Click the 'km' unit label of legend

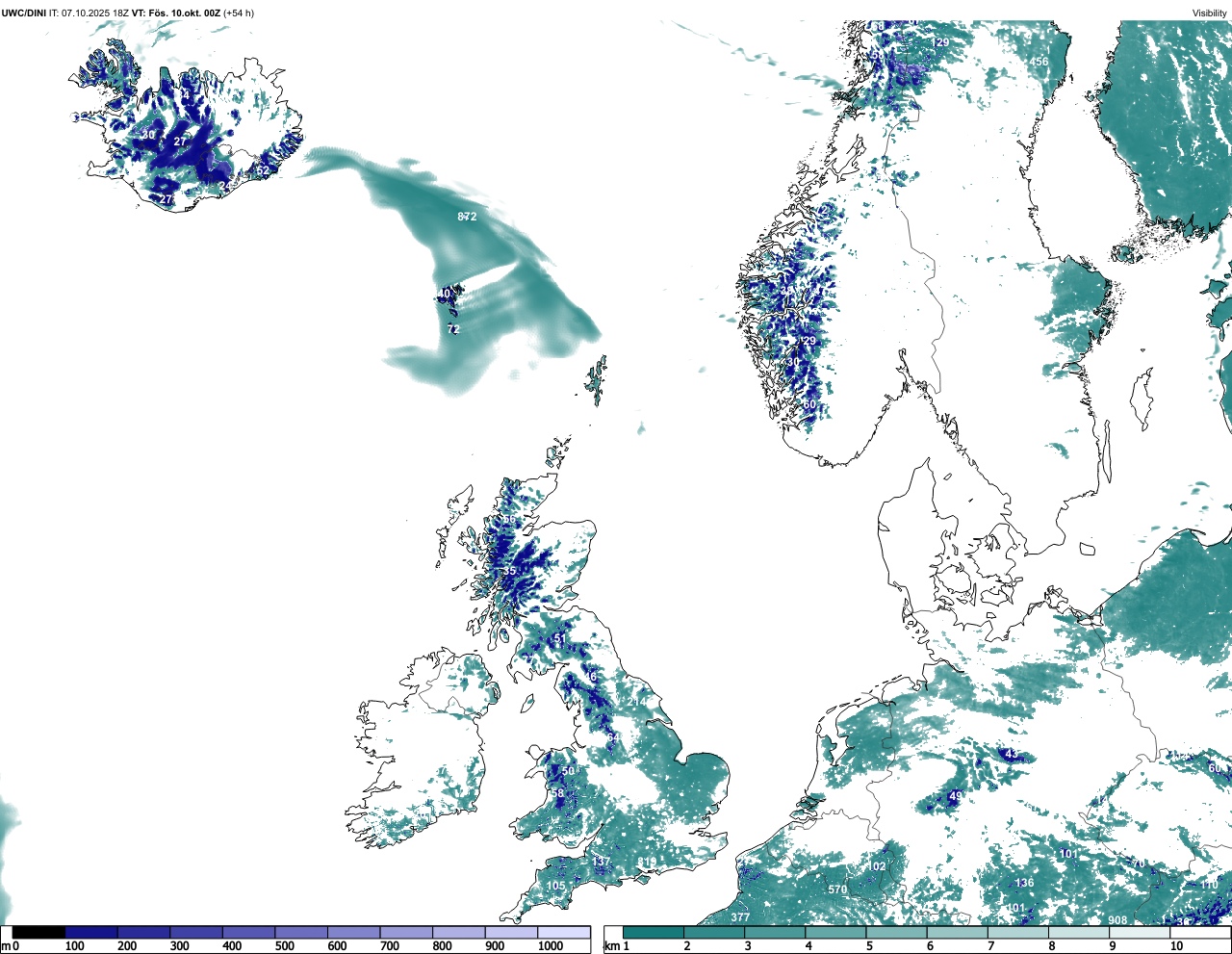(612, 946)
